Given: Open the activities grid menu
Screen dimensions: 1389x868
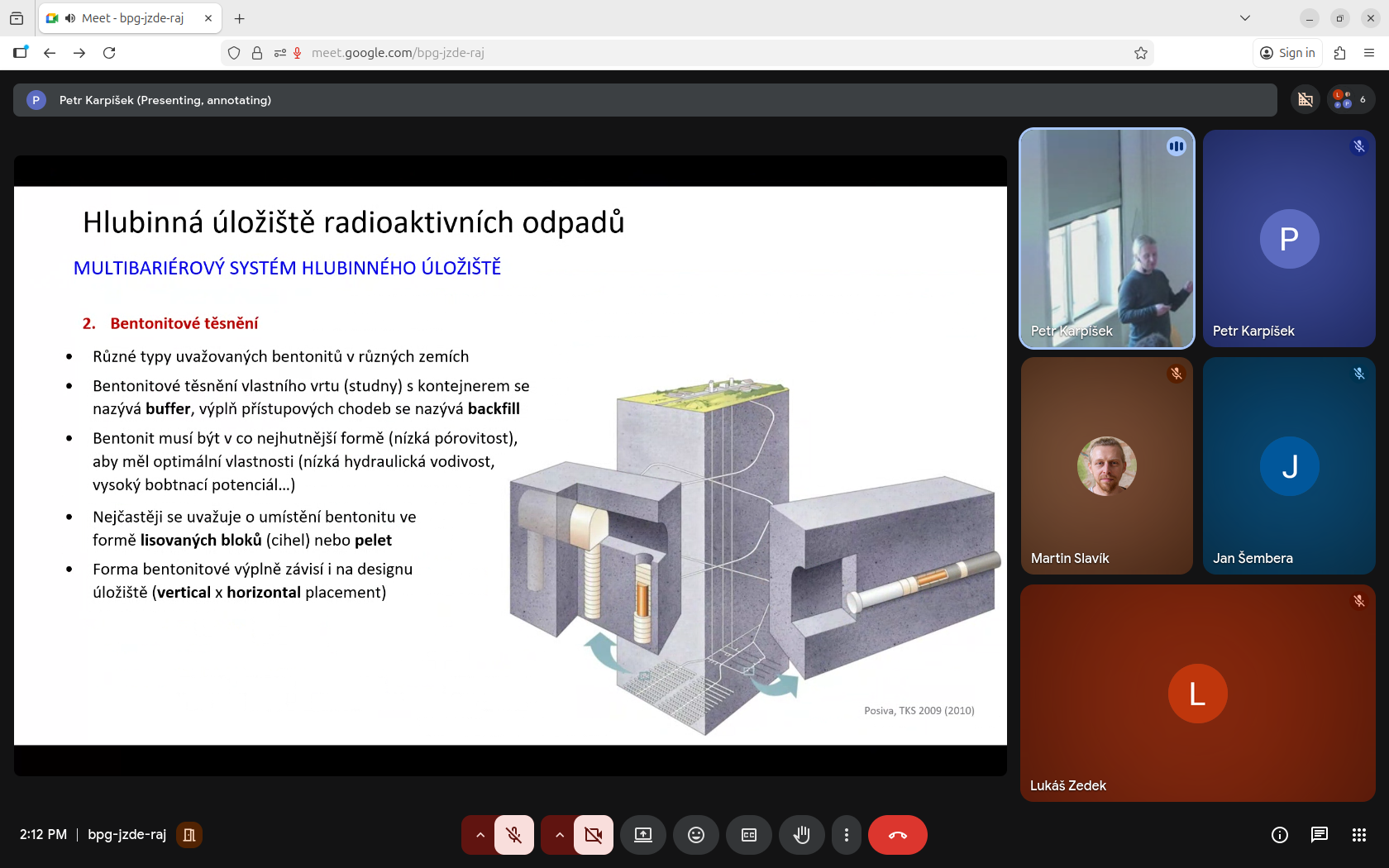Looking at the screenshot, I should (x=1358, y=835).
